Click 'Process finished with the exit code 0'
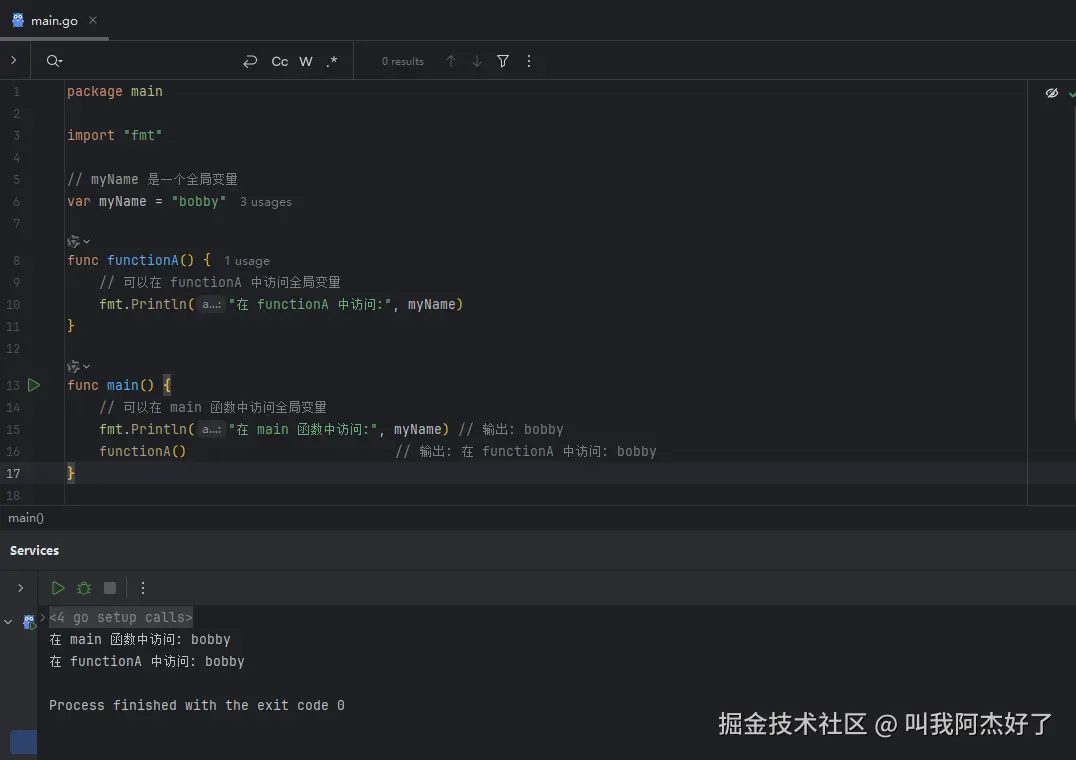The image size is (1076, 760). pyautogui.click(x=197, y=705)
